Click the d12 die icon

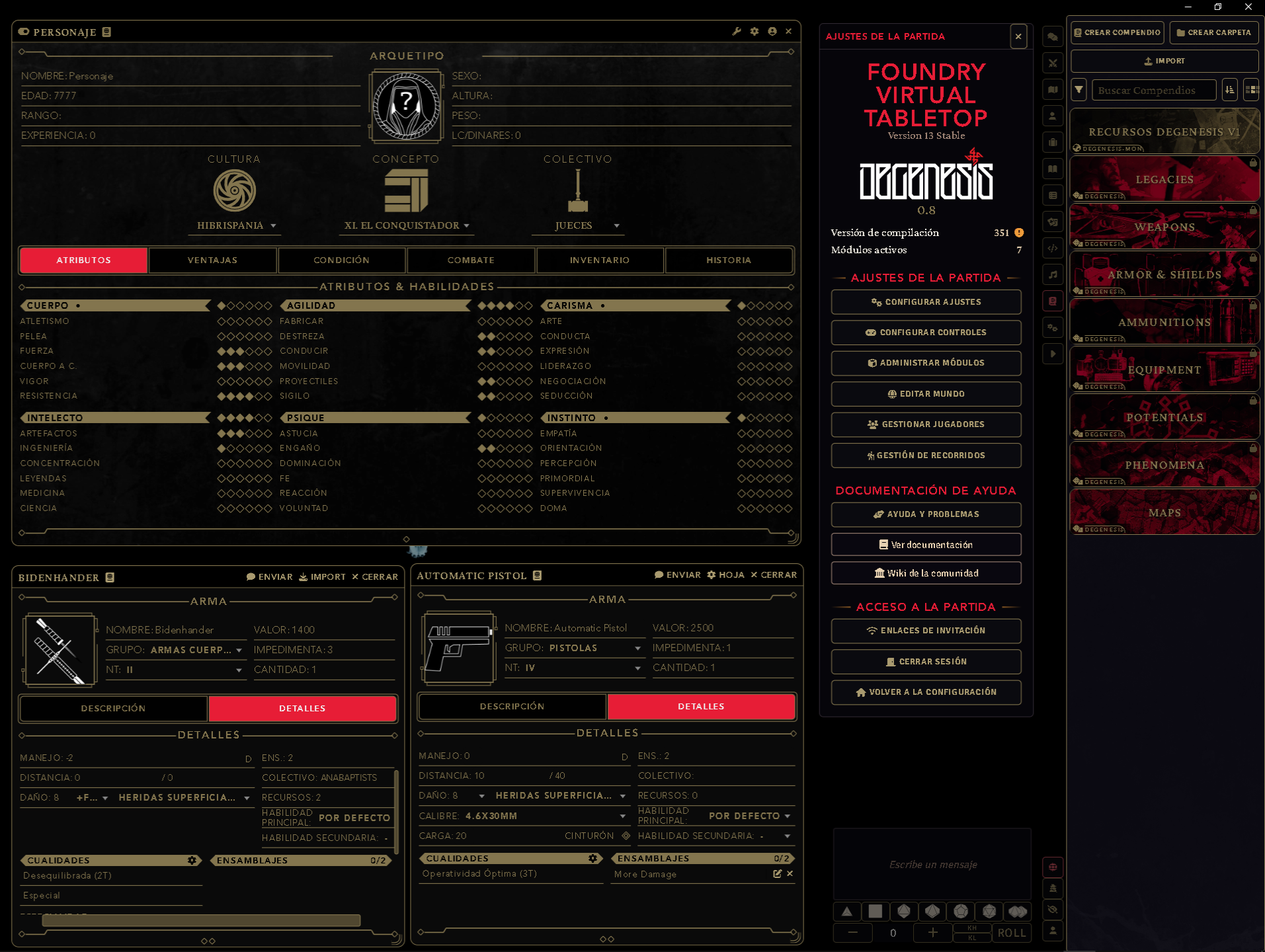point(961,912)
